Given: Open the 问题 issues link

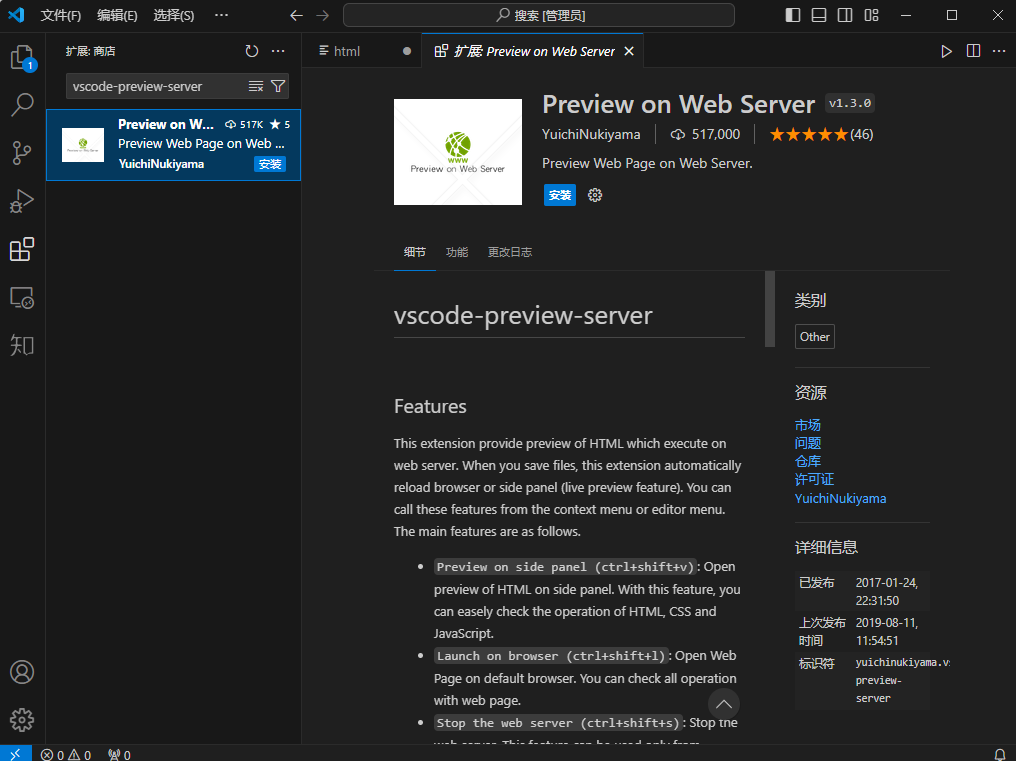Looking at the screenshot, I should click(807, 443).
